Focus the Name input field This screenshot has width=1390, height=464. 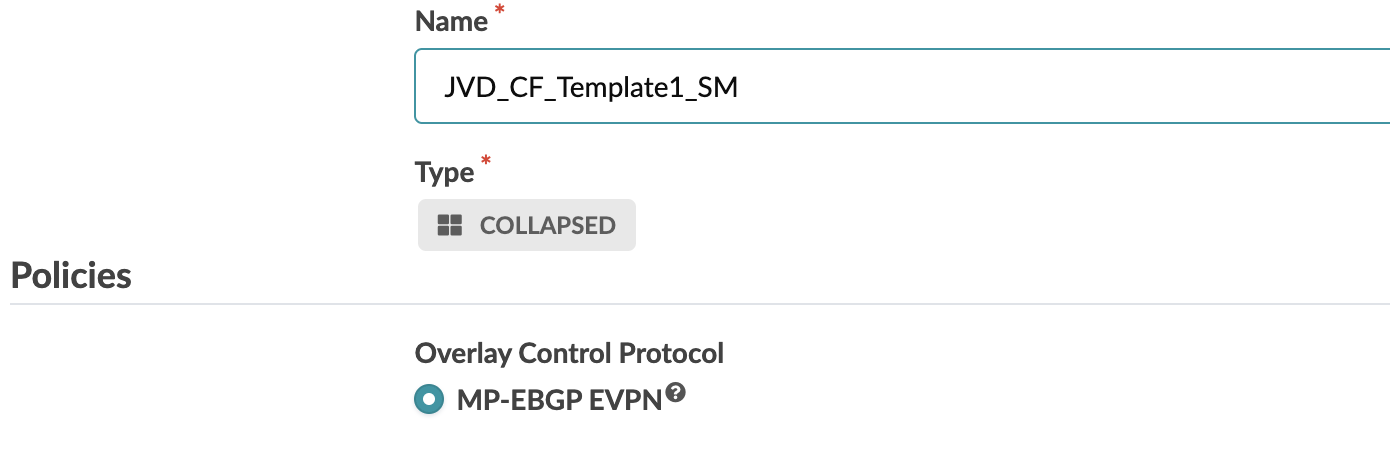pos(900,88)
